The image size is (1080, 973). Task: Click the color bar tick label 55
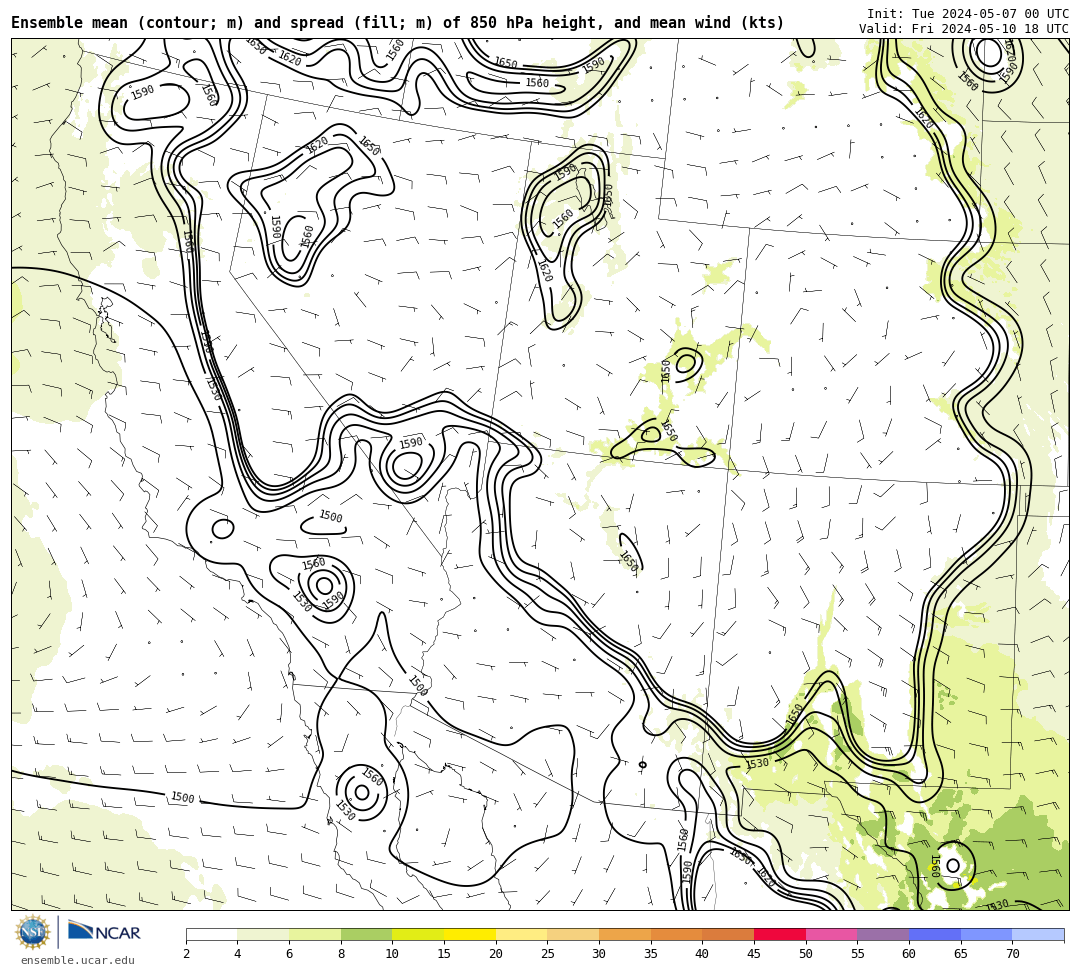click(x=858, y=954)
